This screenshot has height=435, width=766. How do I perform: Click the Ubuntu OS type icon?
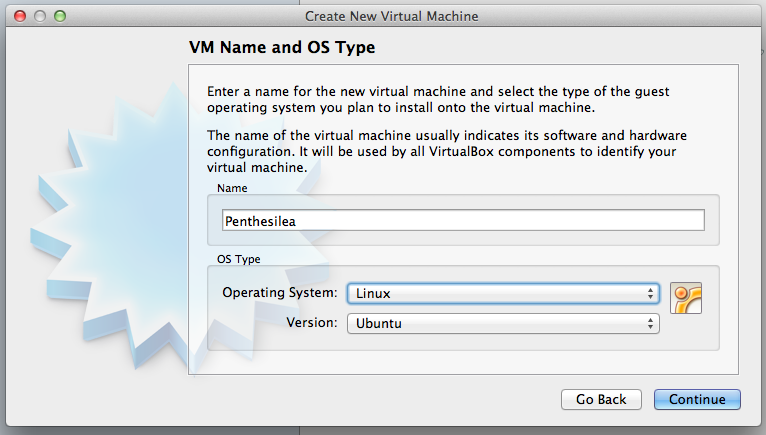pos(686,298)
